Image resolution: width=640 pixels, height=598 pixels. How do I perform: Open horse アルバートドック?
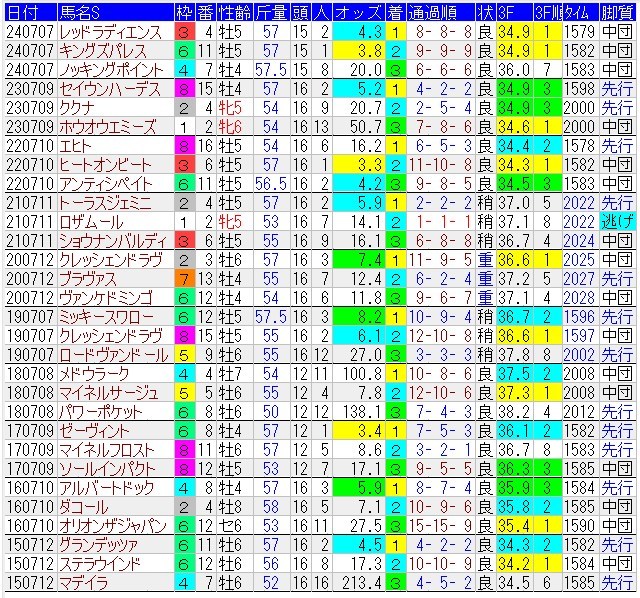point(106,488)
